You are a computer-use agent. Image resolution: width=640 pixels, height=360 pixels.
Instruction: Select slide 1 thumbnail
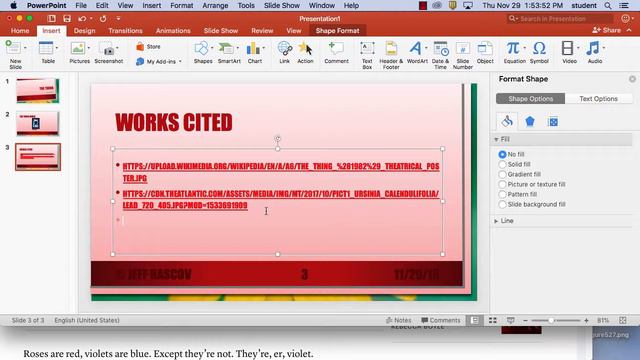coord(38,91)
